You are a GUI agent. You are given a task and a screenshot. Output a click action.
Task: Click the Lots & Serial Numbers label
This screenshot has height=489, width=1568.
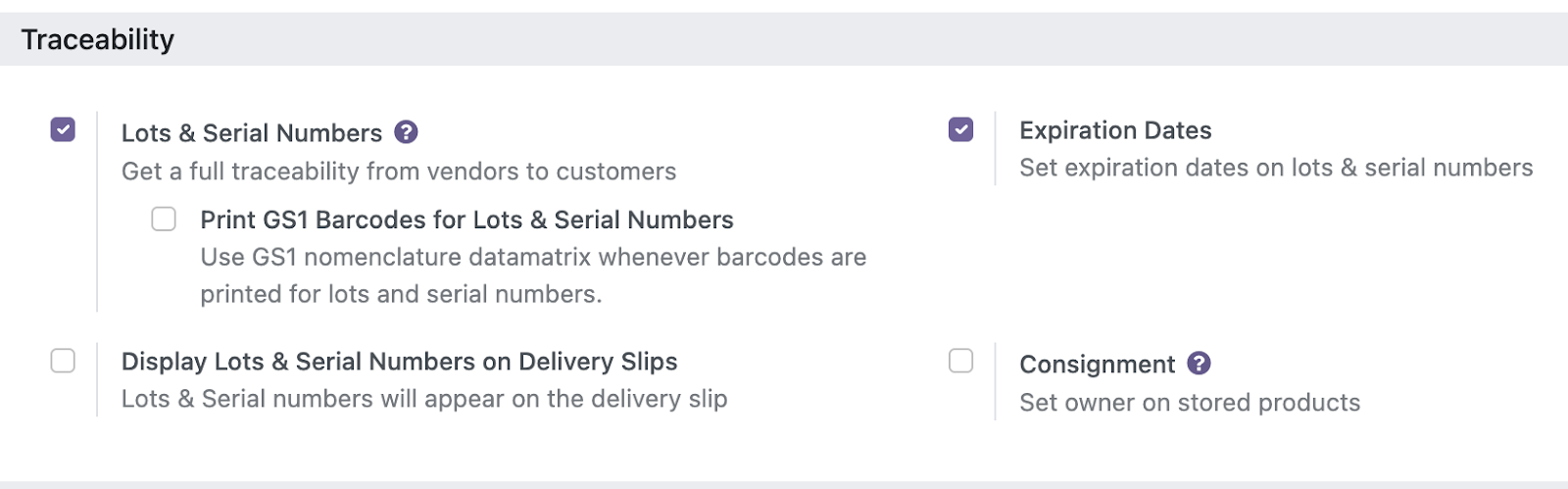(252, 133)
